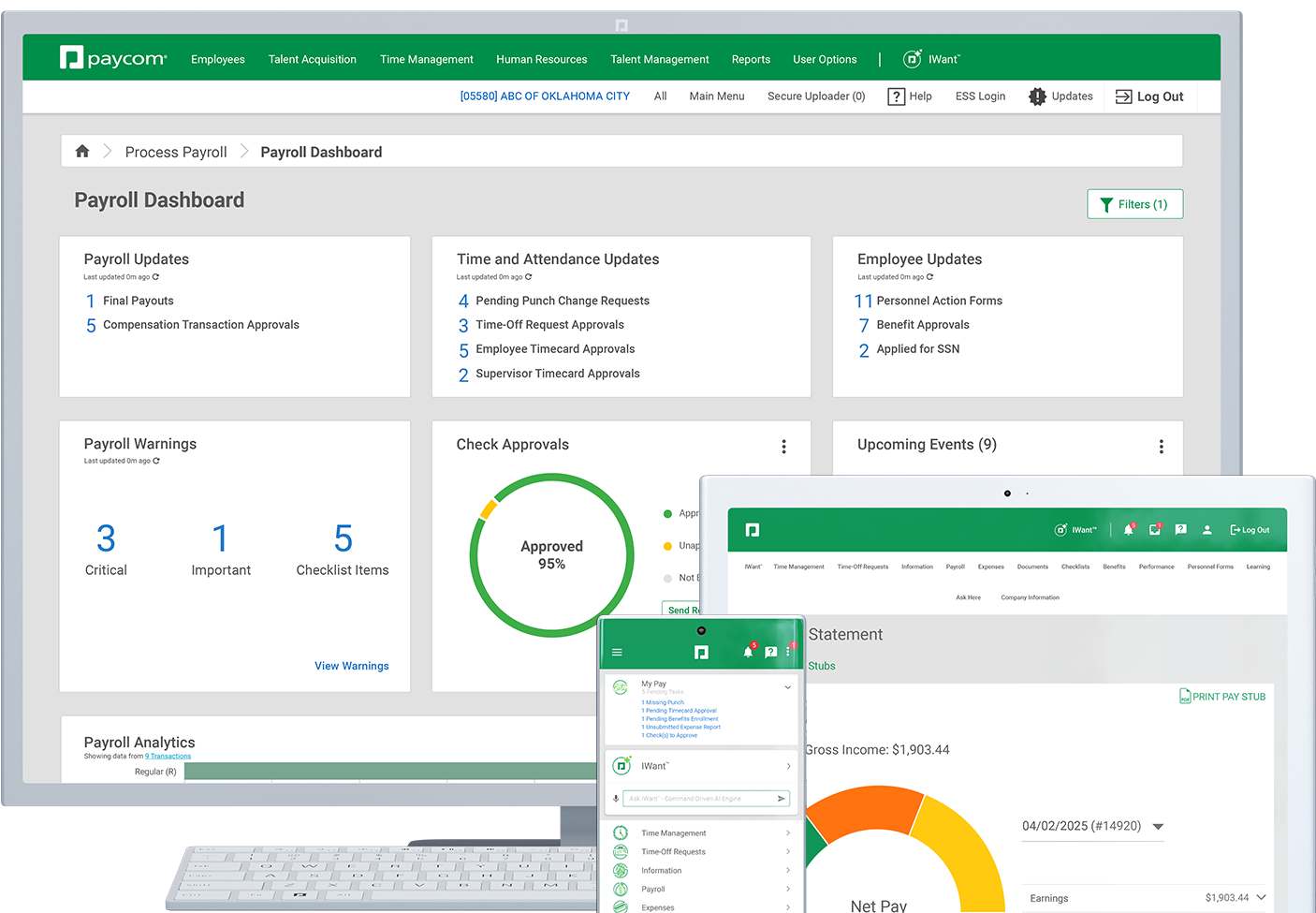Collapse the My Pay section on phone
The height and width of the screenshot is (913, 1316).
click(787, 687)
